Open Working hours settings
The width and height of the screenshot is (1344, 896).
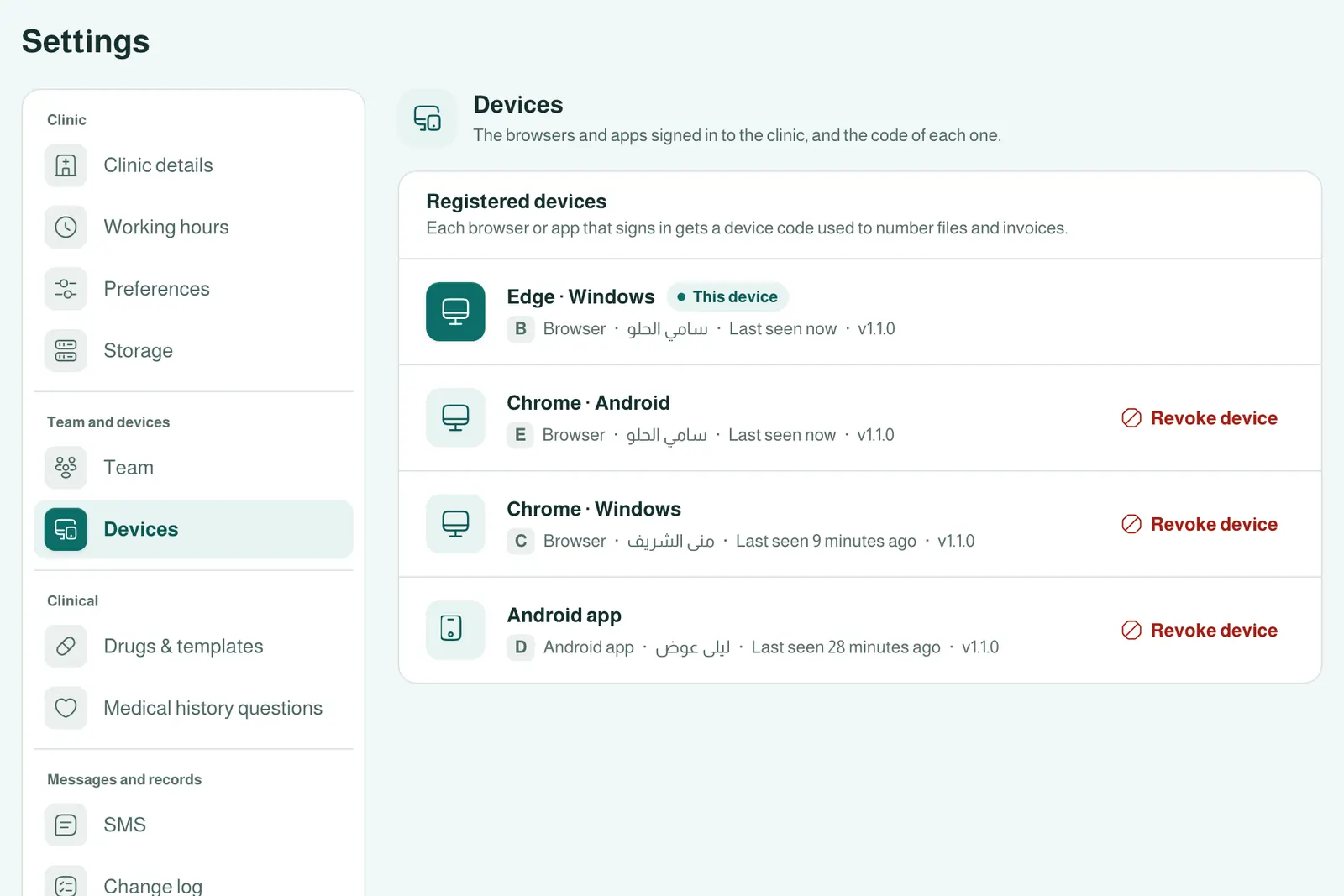click(193, 227)
